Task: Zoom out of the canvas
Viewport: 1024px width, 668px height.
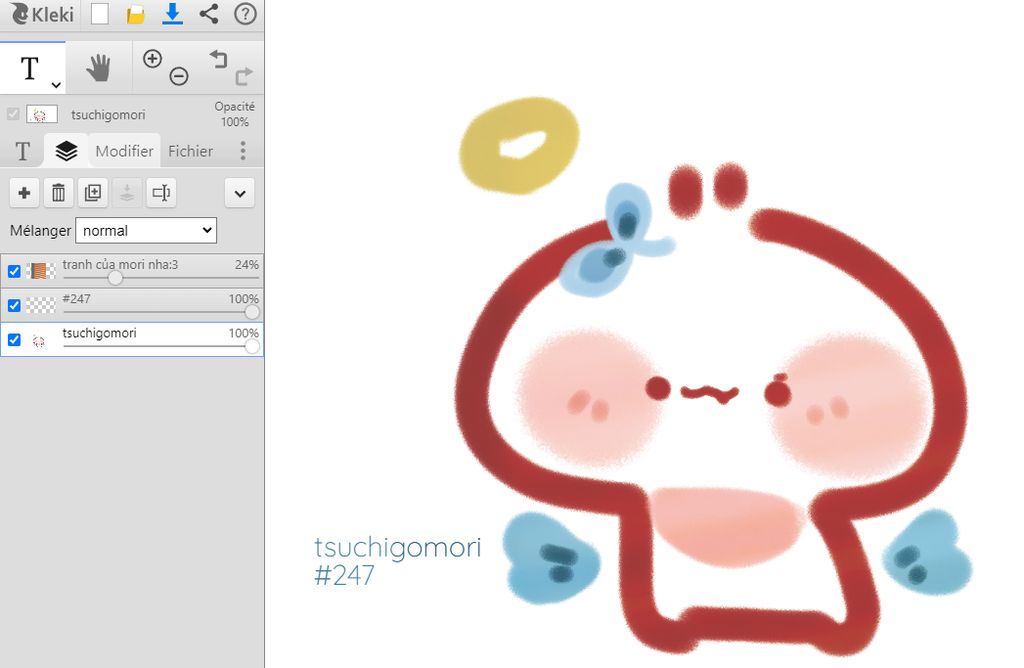Action: (179, 76)
